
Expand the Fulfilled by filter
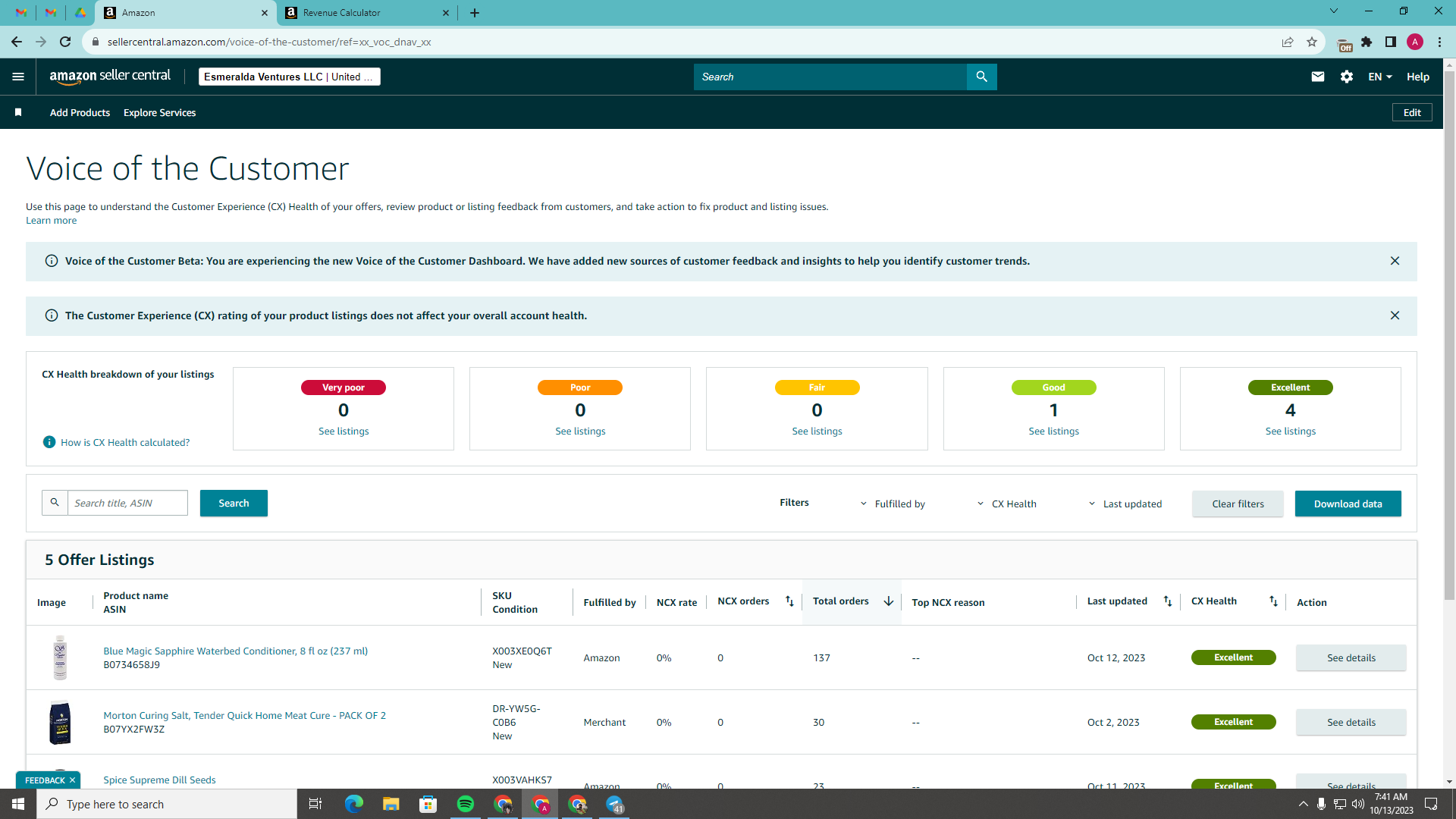[893, 504]
